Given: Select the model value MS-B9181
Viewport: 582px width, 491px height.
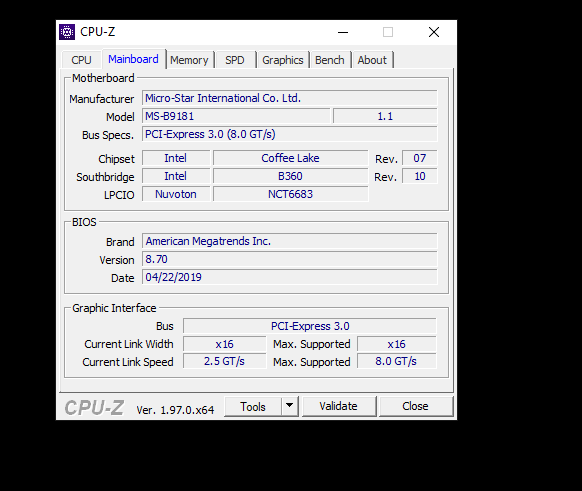Looking at the screenshot, I should 236,116.
